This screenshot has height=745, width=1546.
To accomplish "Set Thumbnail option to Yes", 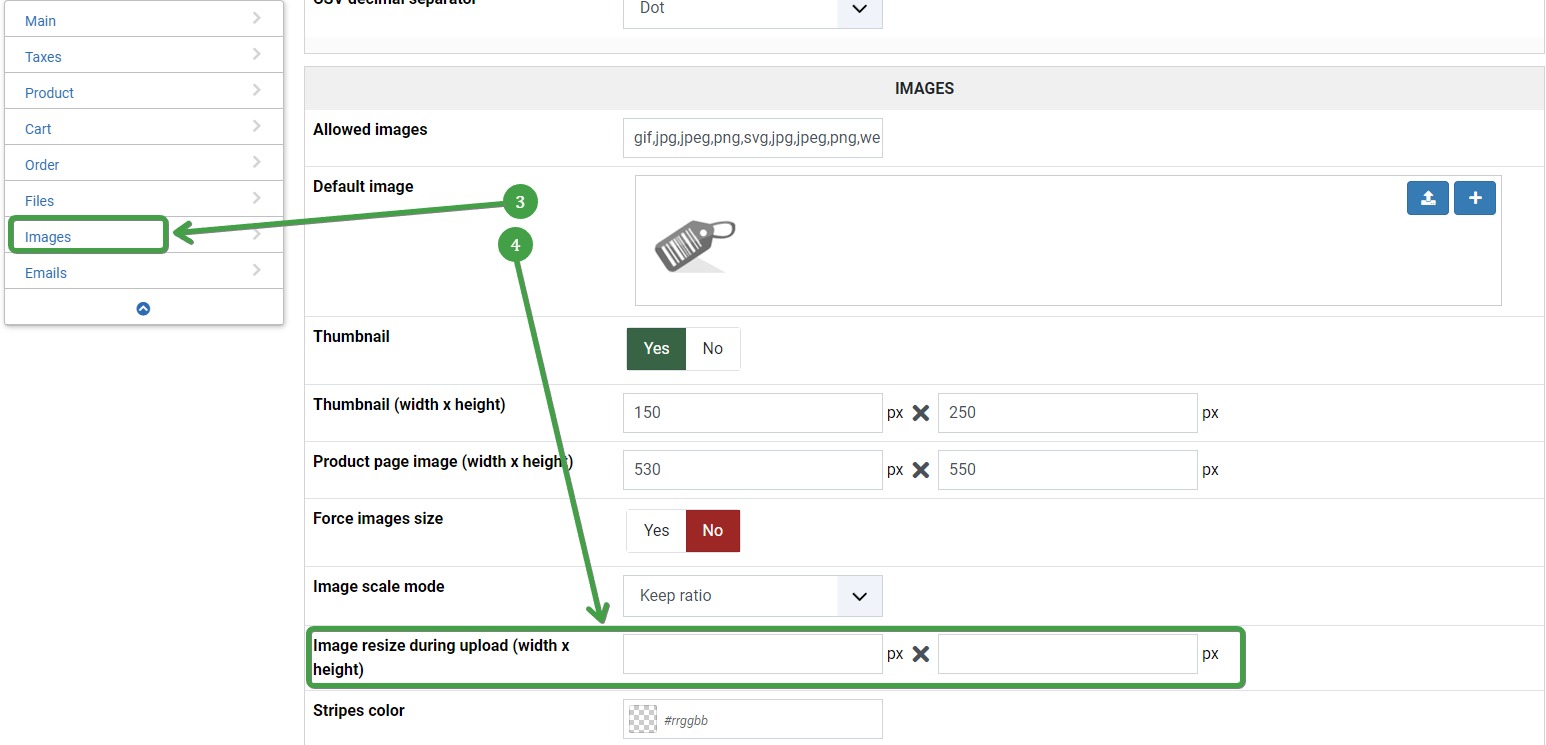I will (656, 348).
